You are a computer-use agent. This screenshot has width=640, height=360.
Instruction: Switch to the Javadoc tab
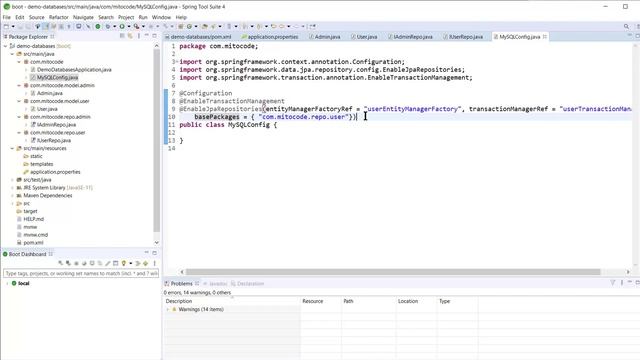pyautogui.click(x=215, y=283)
